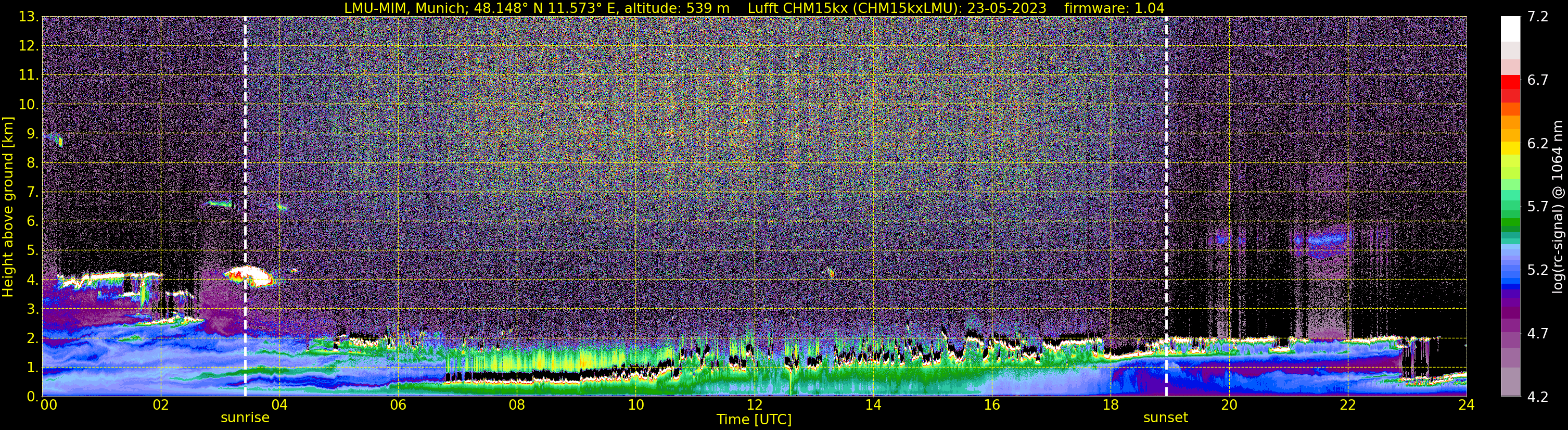Click the '12' time tick label

click(754, 404)
